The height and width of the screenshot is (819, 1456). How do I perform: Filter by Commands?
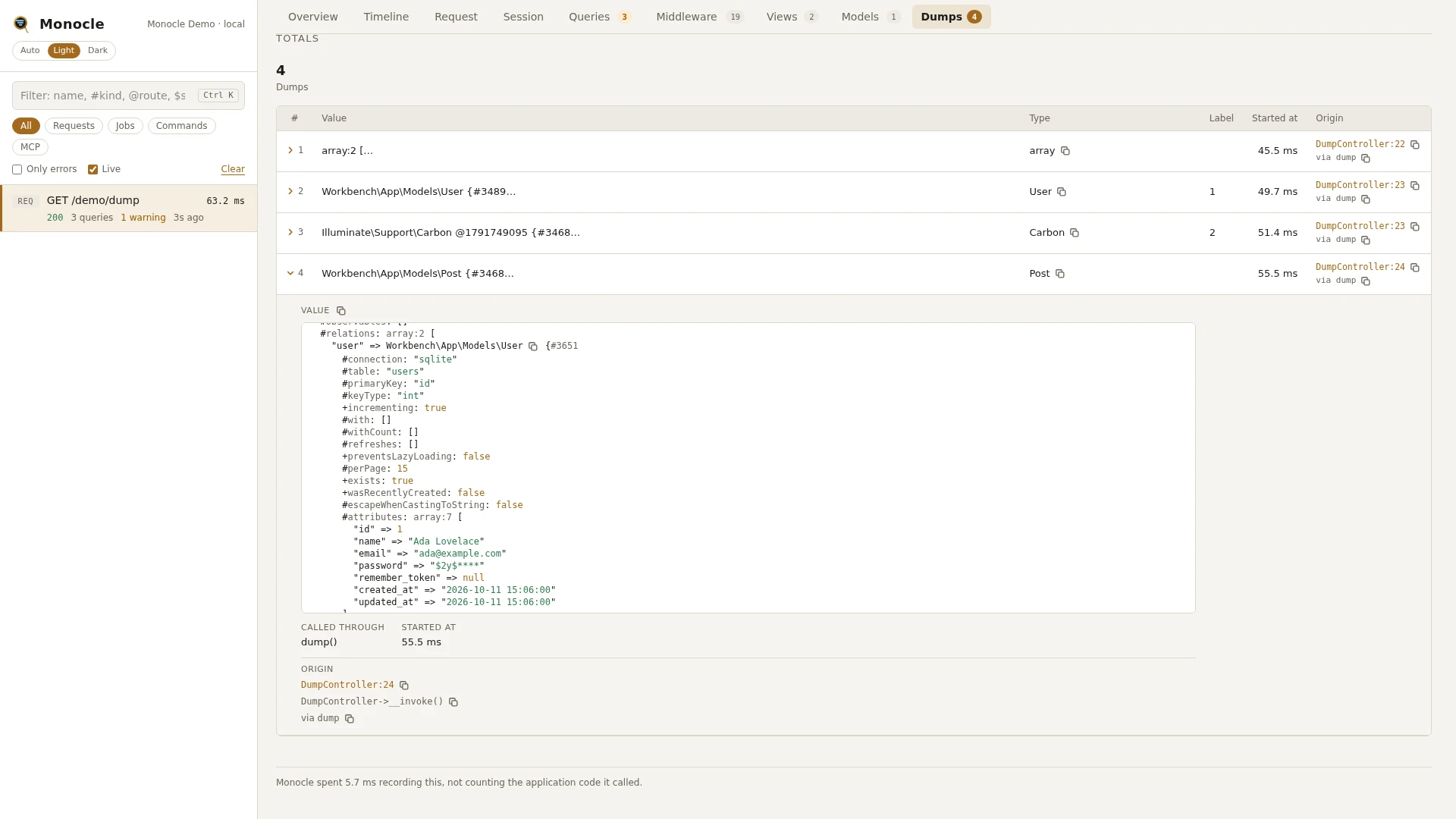click(x=181, y=126)
